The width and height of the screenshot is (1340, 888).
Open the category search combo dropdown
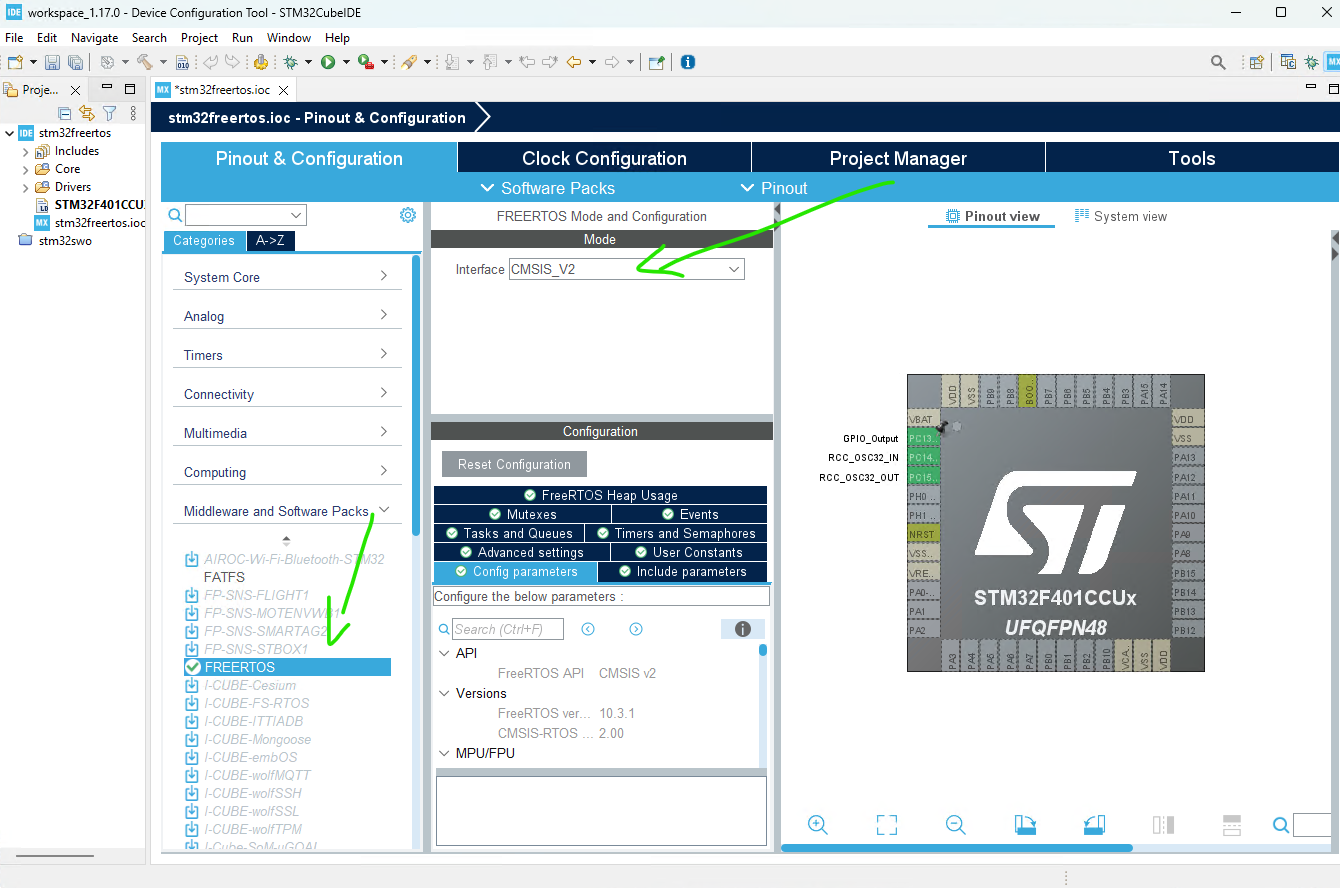(x=296, y=215)
